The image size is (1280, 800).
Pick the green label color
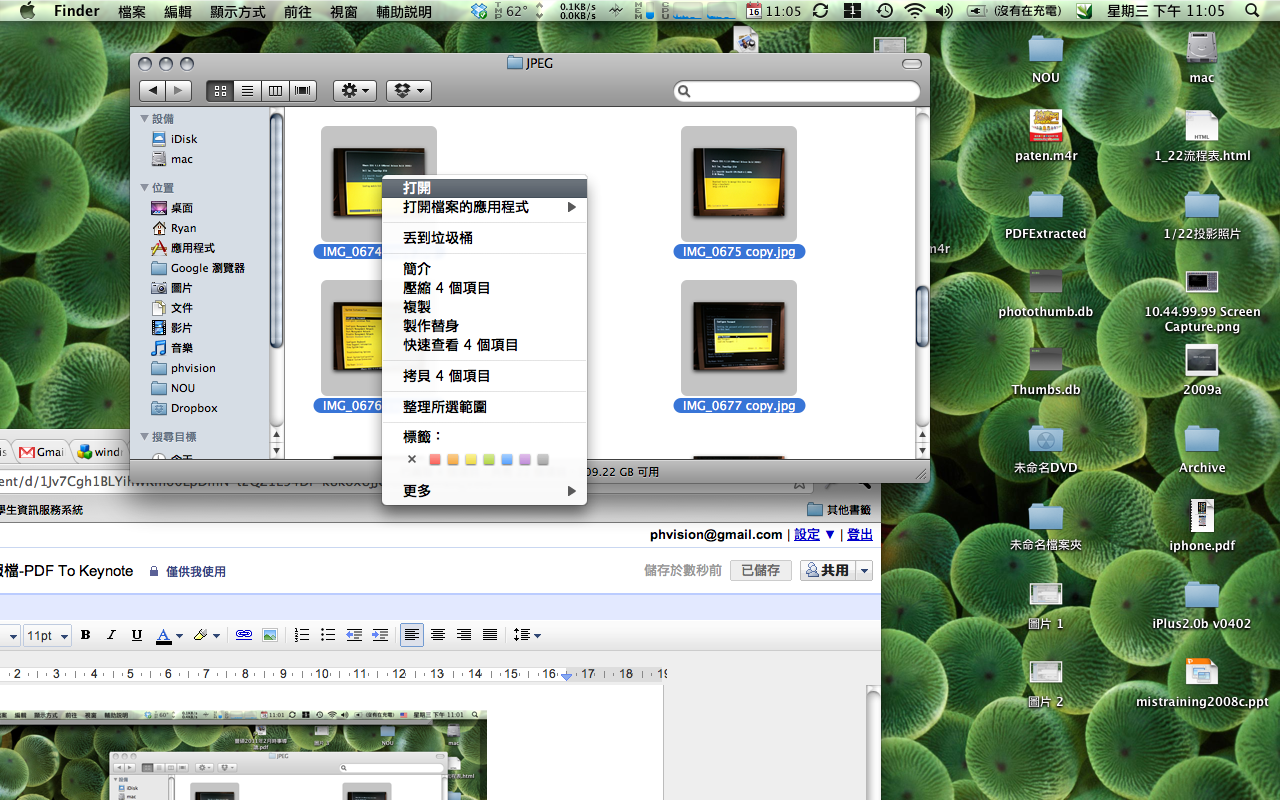tap(489, 460)
